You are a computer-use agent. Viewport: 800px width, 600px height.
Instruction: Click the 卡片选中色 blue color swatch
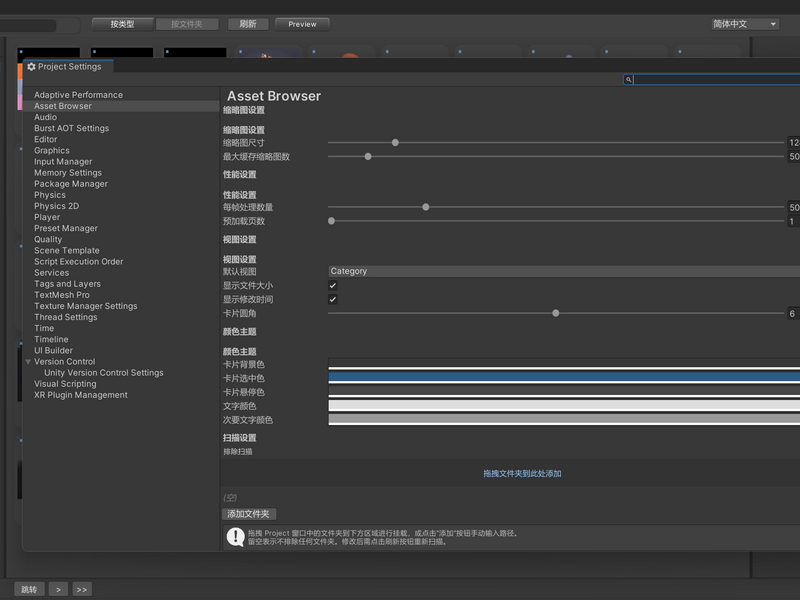click(564, 377)
